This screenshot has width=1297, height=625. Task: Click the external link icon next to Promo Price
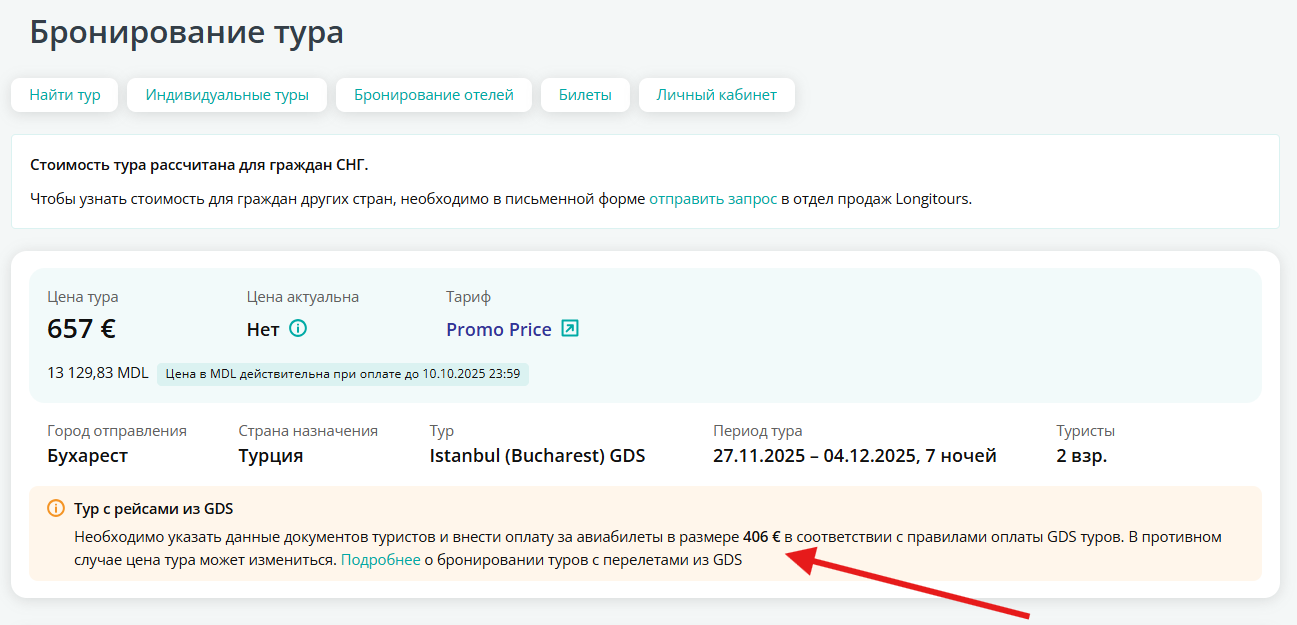(569, 328)
